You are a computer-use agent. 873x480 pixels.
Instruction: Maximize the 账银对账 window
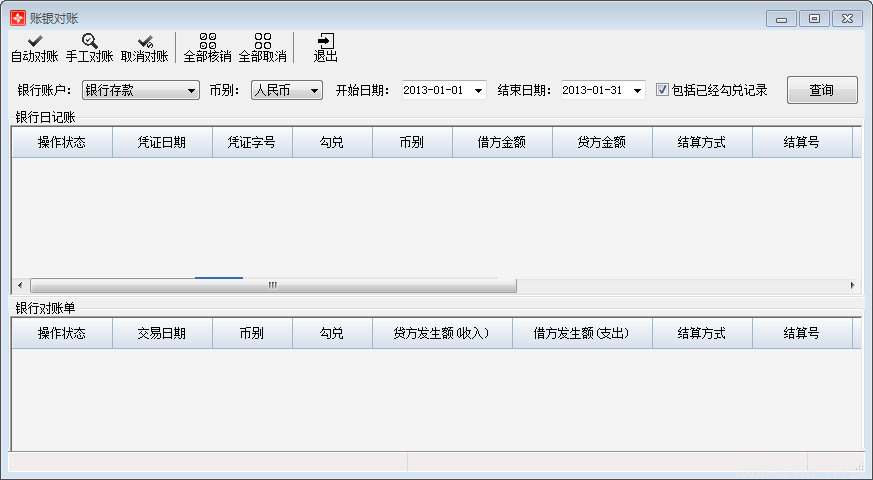click(815, 18)
